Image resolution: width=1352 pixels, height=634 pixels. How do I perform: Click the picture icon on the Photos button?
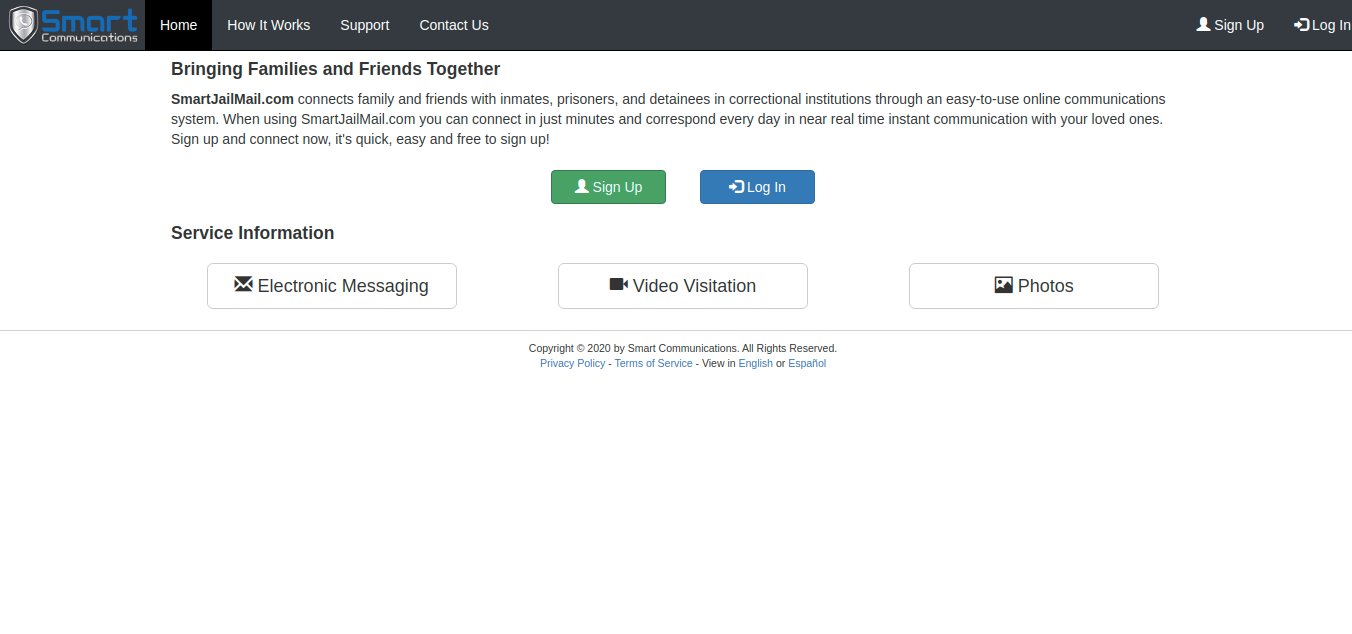[x=1003, y=285]
